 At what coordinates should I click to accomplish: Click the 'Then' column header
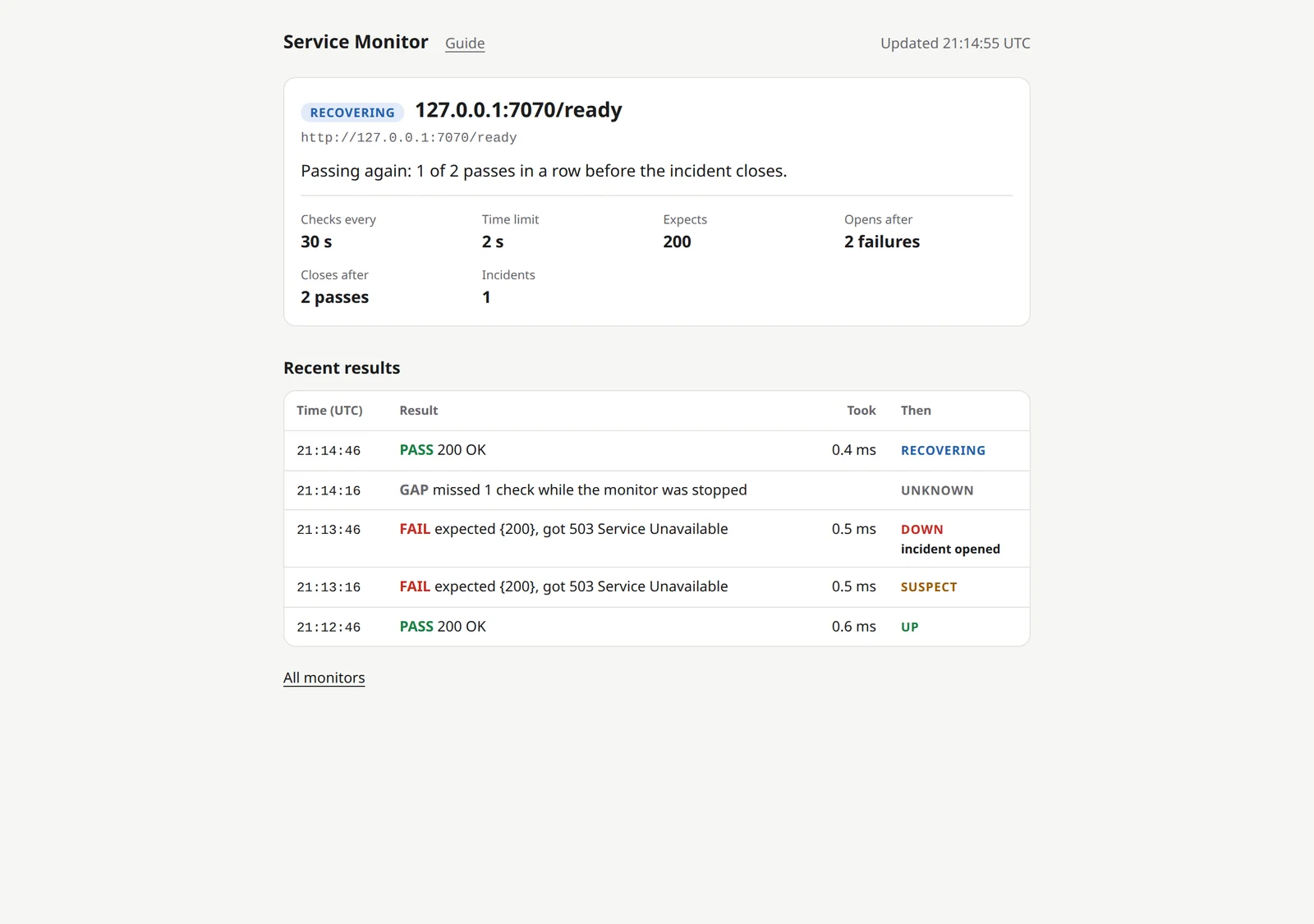click(916, 411)
